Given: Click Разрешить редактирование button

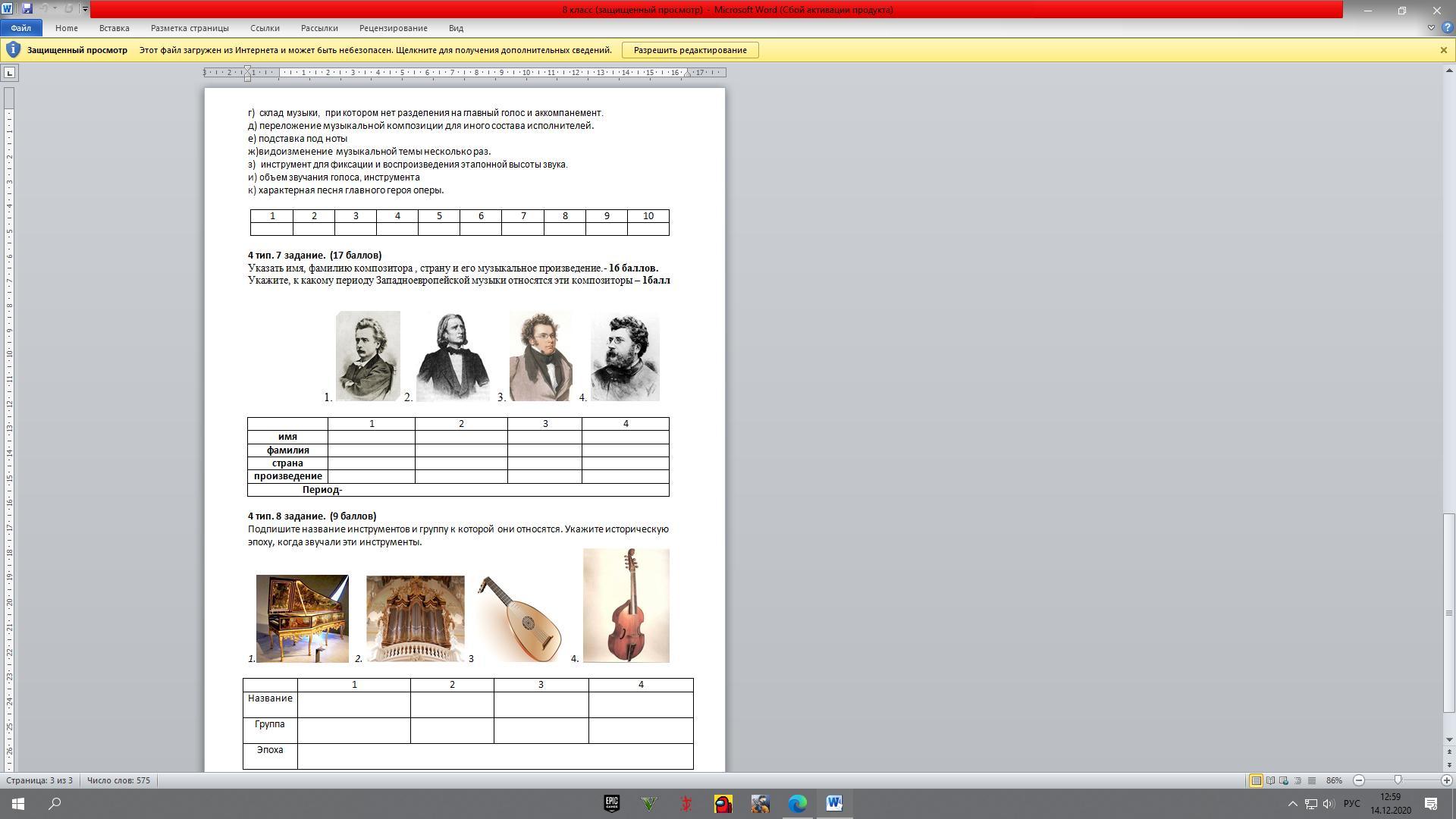Looking at the screenshot, I should (x=690, y=50).
